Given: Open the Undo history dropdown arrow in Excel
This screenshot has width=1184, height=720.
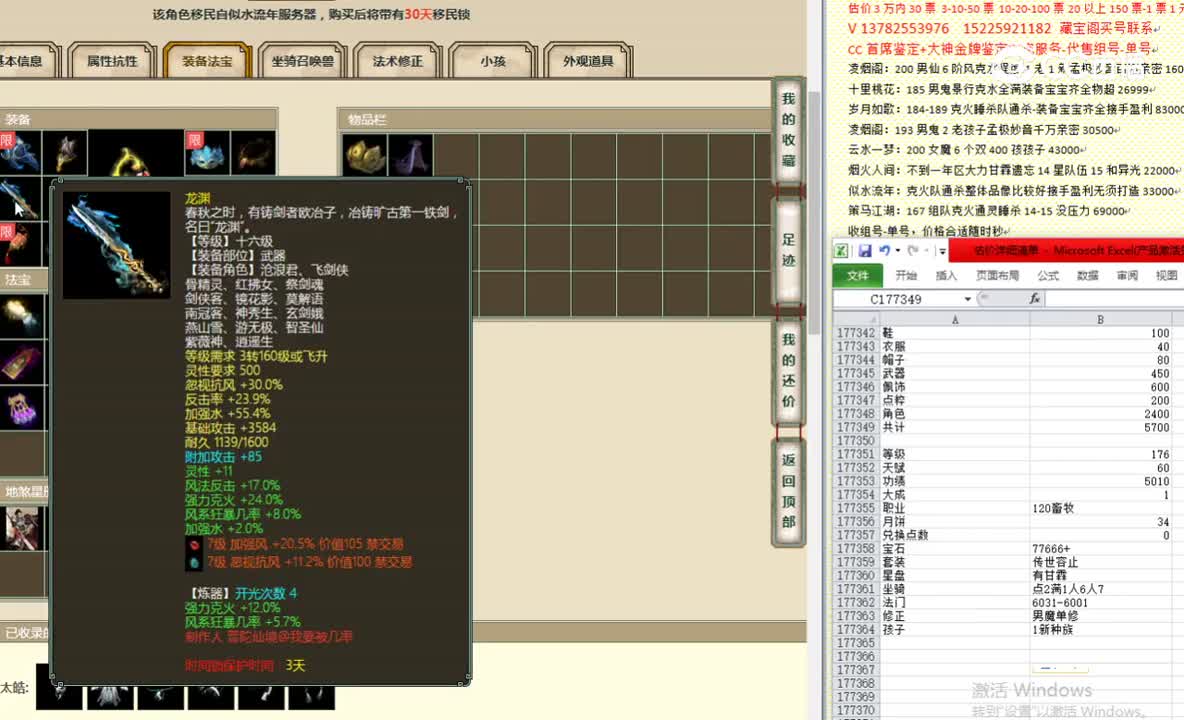Looking at the screenshot, I should [x=897, y=251].
